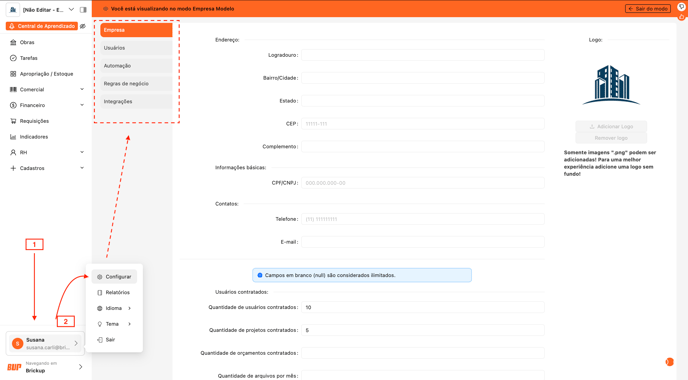Screen dimensions: 688x380
Task: Click into the Logradouro input field
Action: pos(423,55)
